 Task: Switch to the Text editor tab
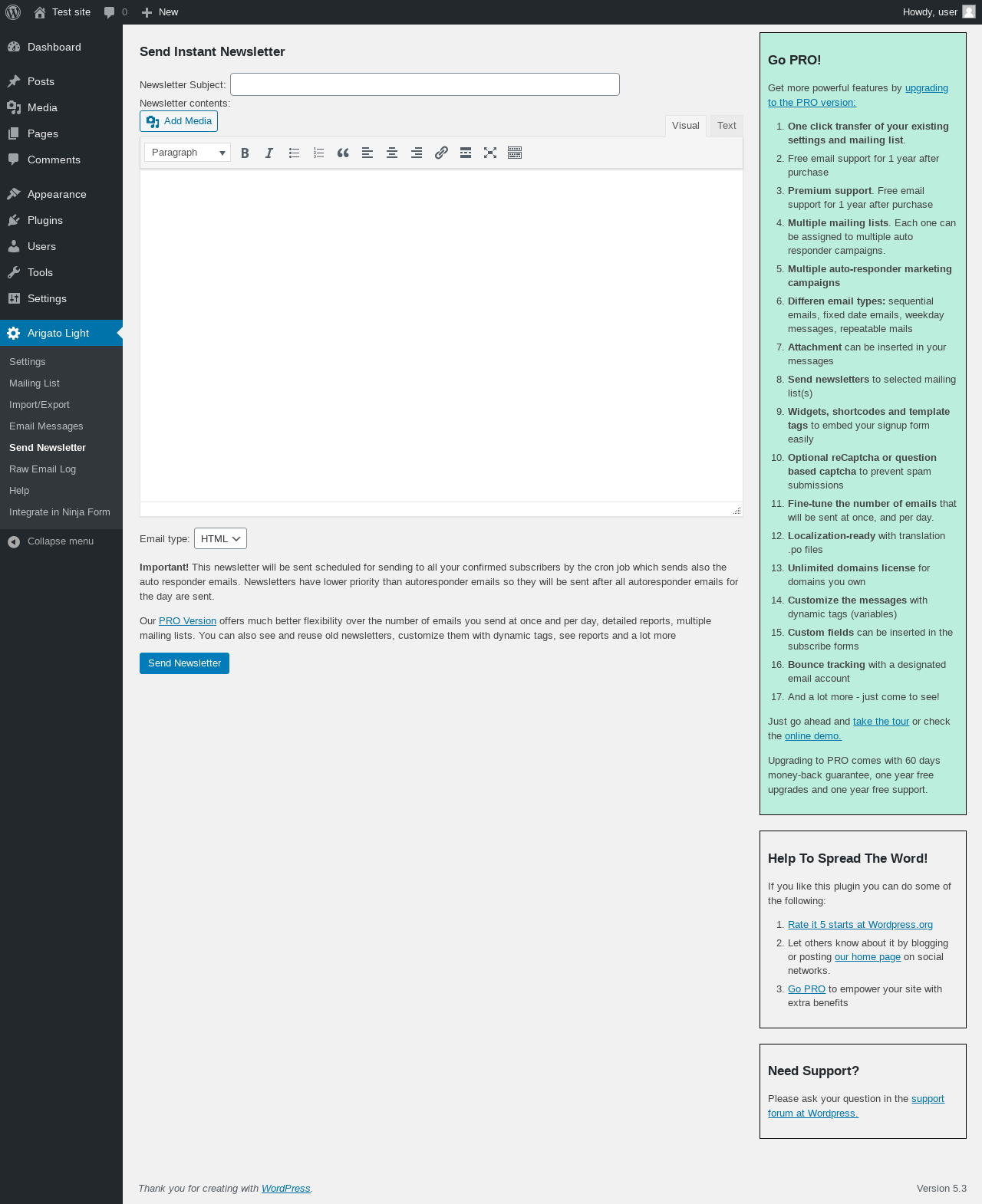(x=727, y=126)
